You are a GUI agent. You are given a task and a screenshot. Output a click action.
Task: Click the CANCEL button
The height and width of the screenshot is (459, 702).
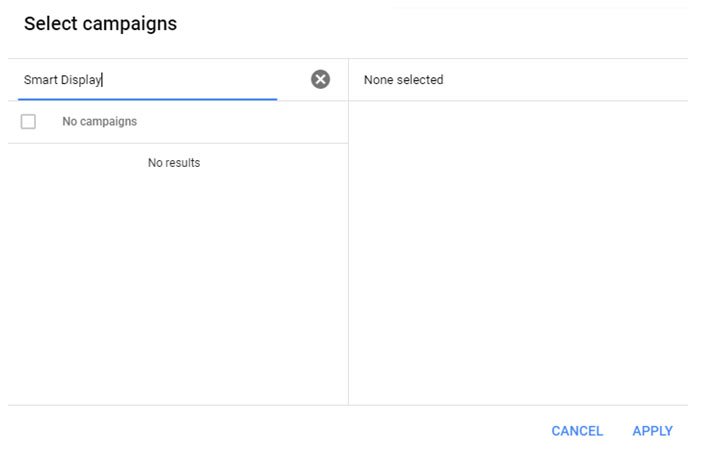click(577, 431)
